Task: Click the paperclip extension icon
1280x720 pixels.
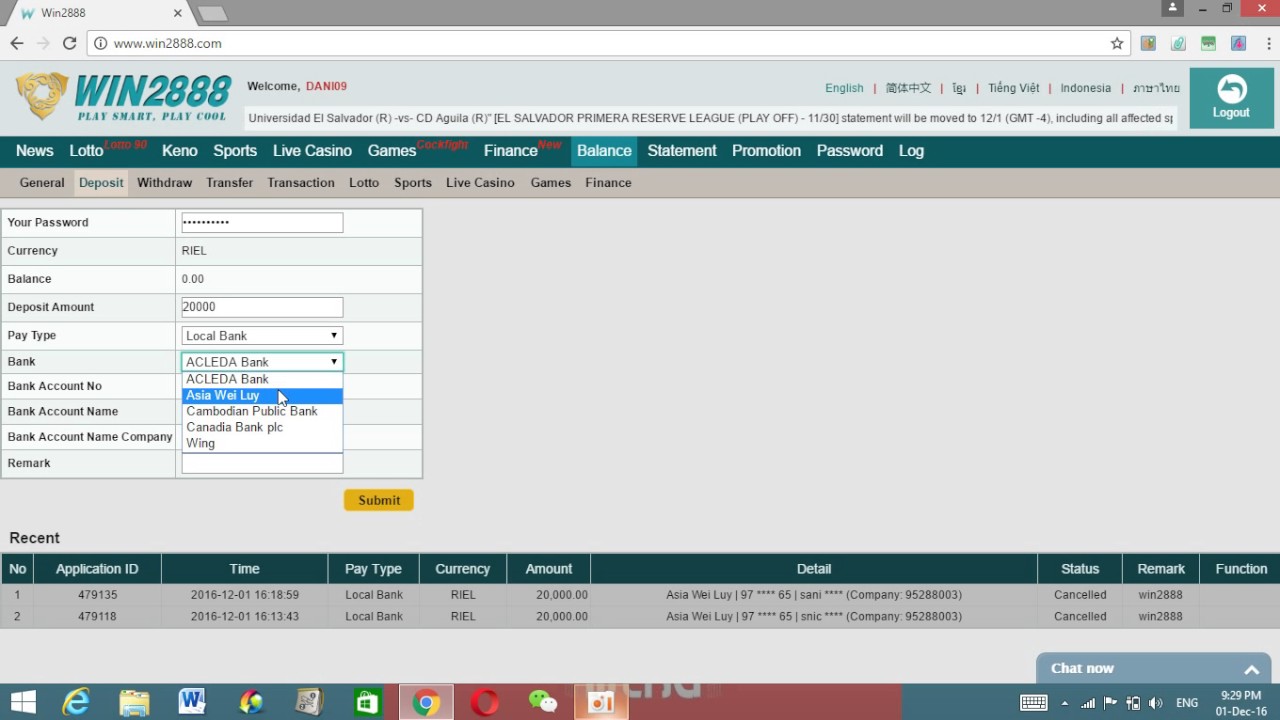Action: [x=1179, y=43]
